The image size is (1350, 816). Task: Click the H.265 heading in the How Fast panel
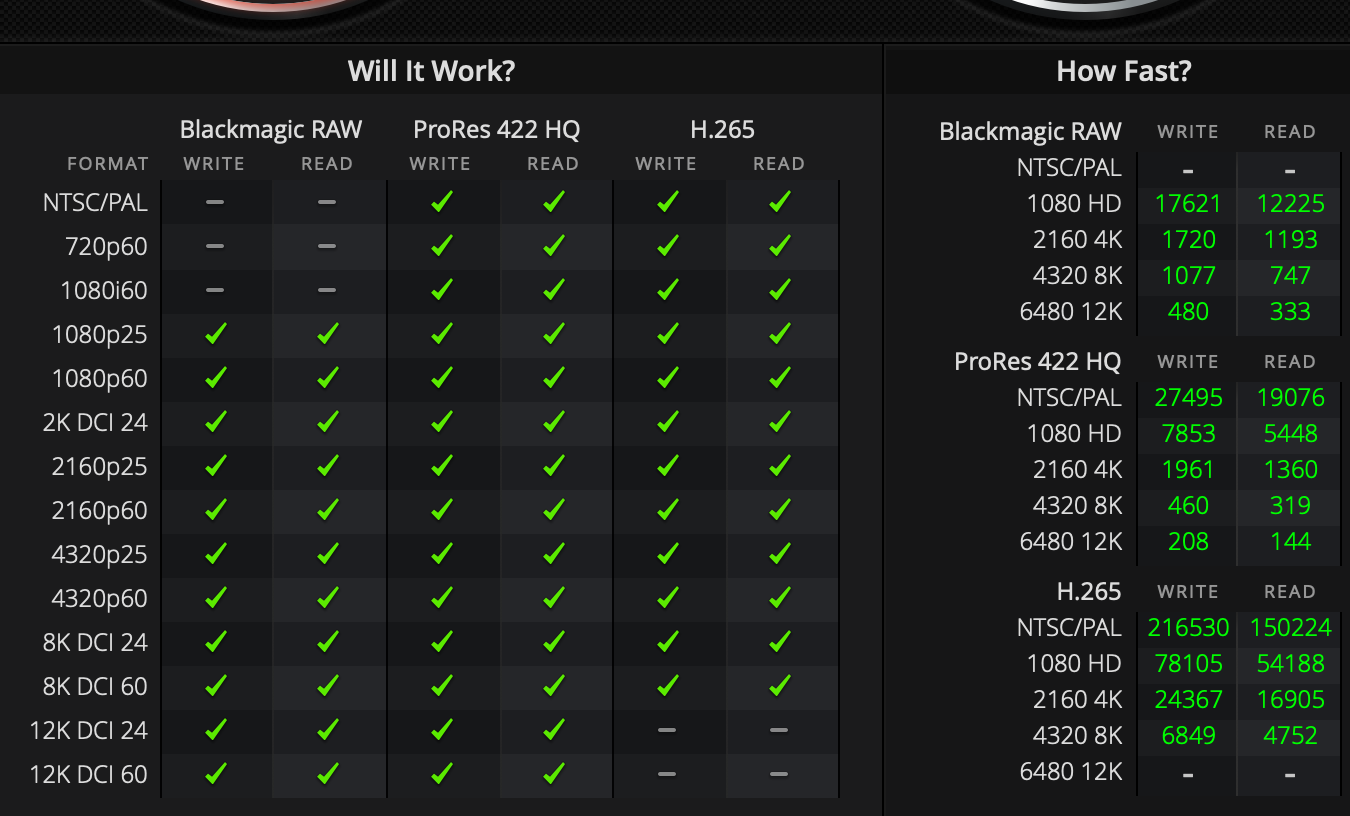point(1088,592)
